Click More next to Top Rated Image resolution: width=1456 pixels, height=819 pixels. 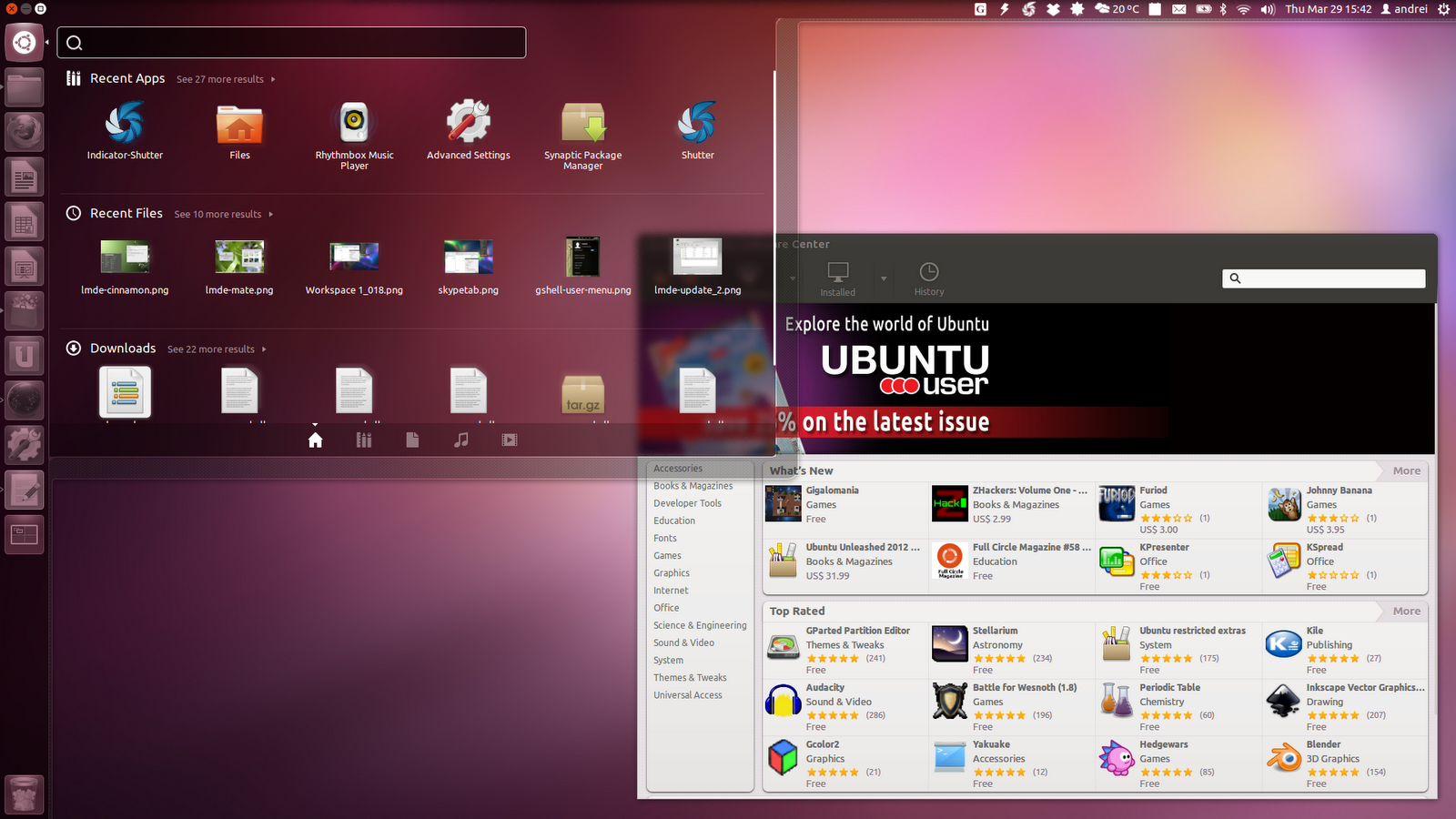tap(1404, 611)
